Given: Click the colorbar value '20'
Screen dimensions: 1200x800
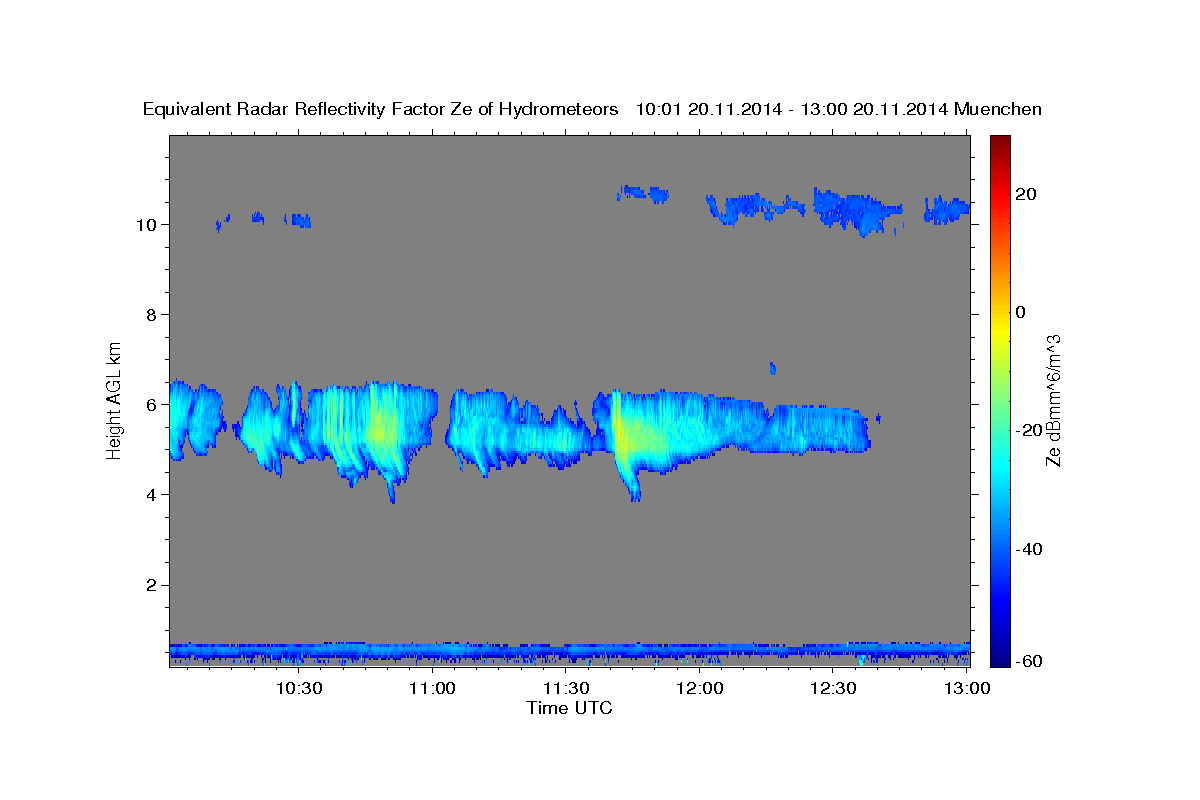Looking at the screenshot, I should pyautogui.click(x=1025, y=194).
